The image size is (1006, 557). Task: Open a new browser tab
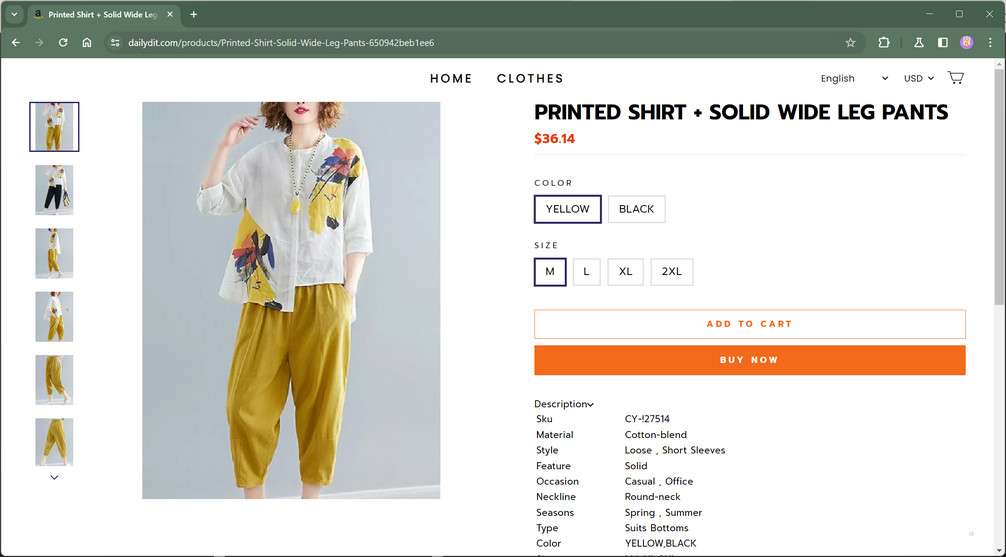pyautogui.click(x=193, y=14)
